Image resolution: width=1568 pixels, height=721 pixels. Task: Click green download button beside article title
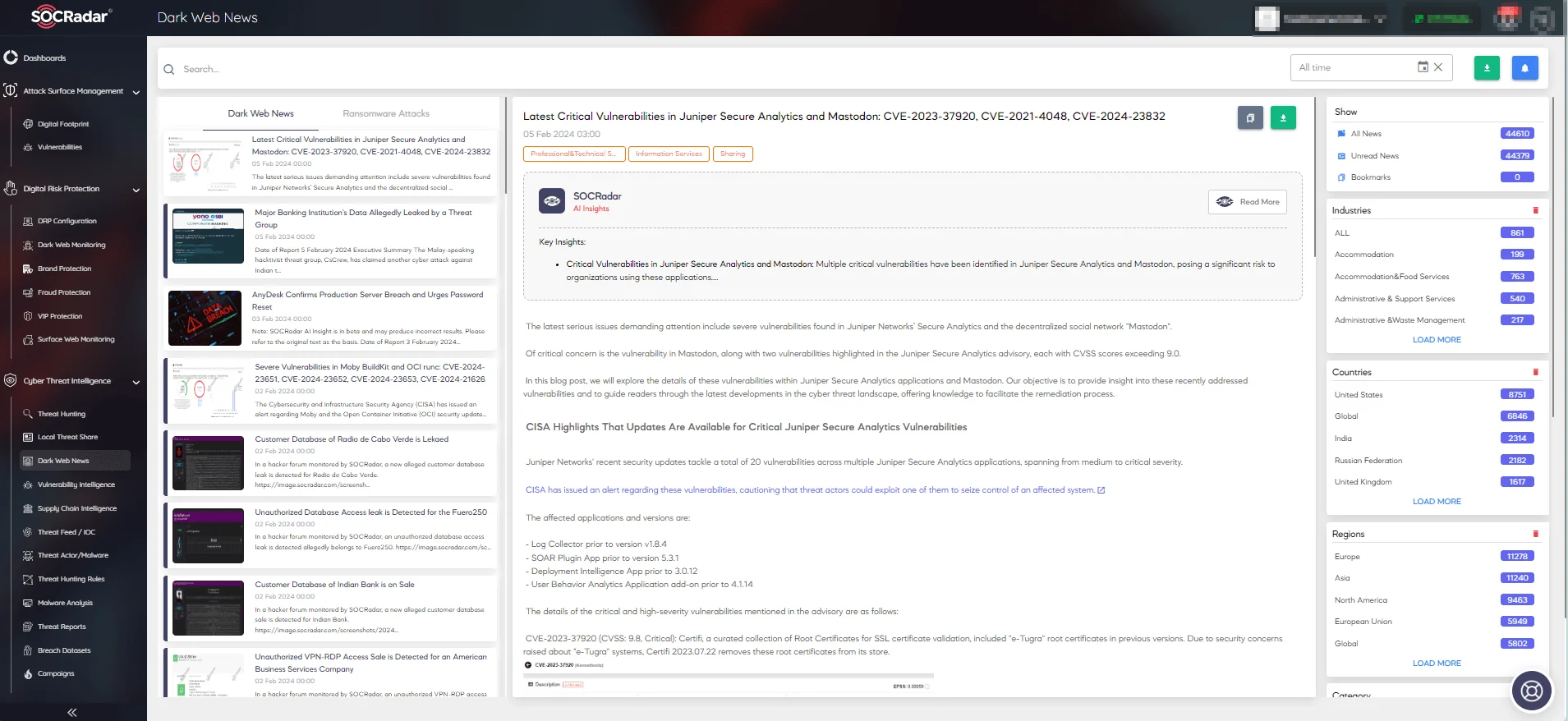[x=1283, y=117]
